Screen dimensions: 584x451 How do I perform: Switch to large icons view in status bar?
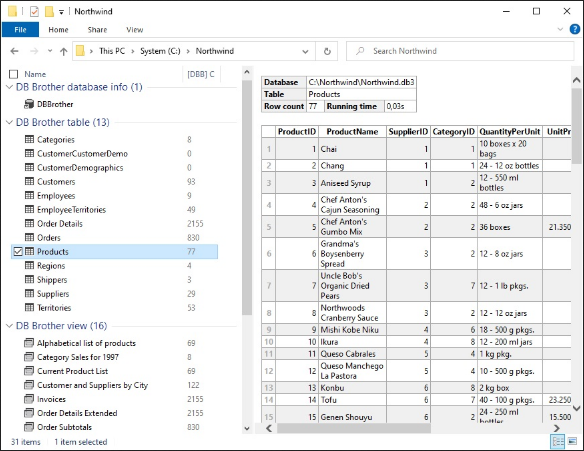coord(573,442)
